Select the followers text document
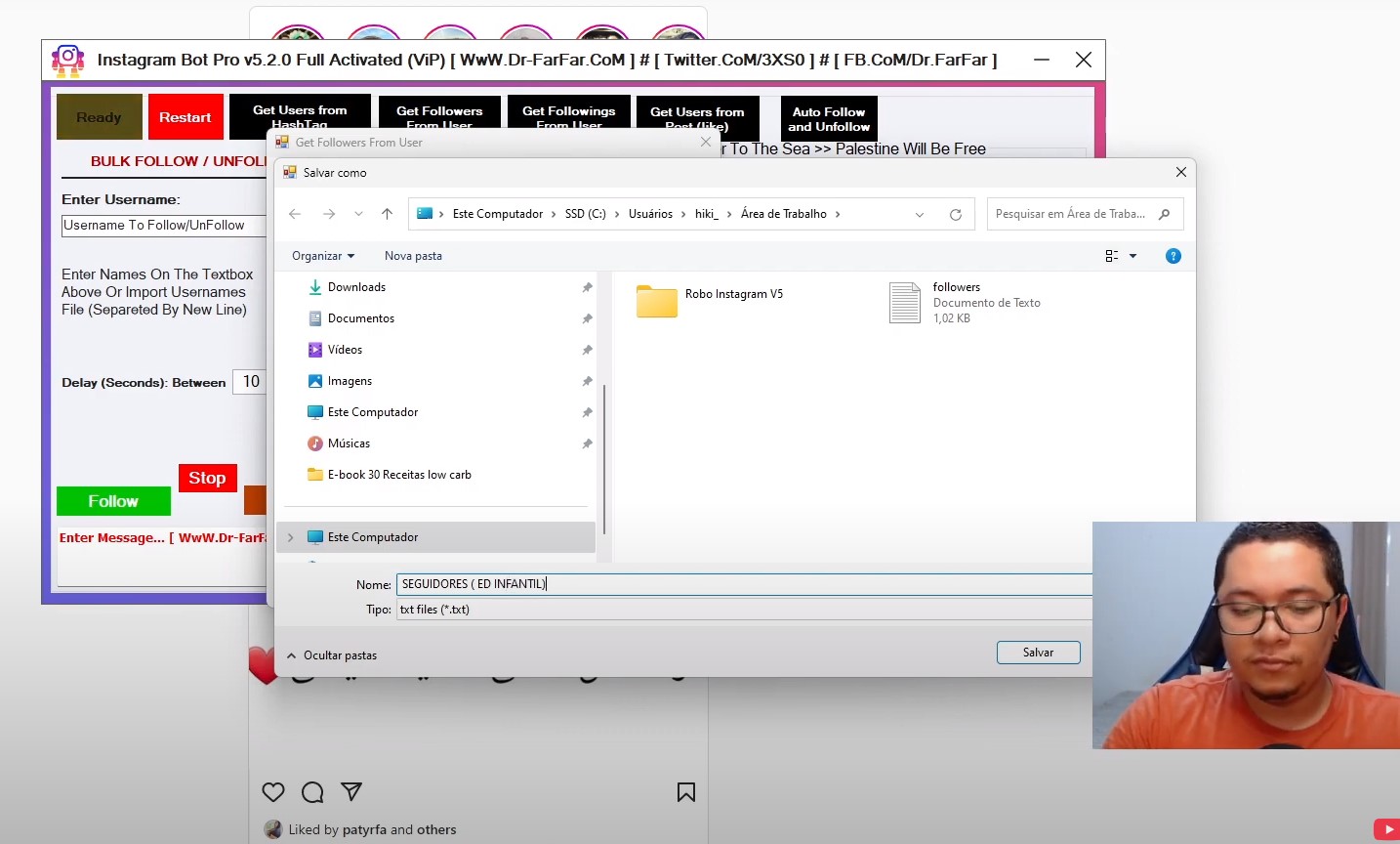 pyautogui.click(x=965, y=303)
